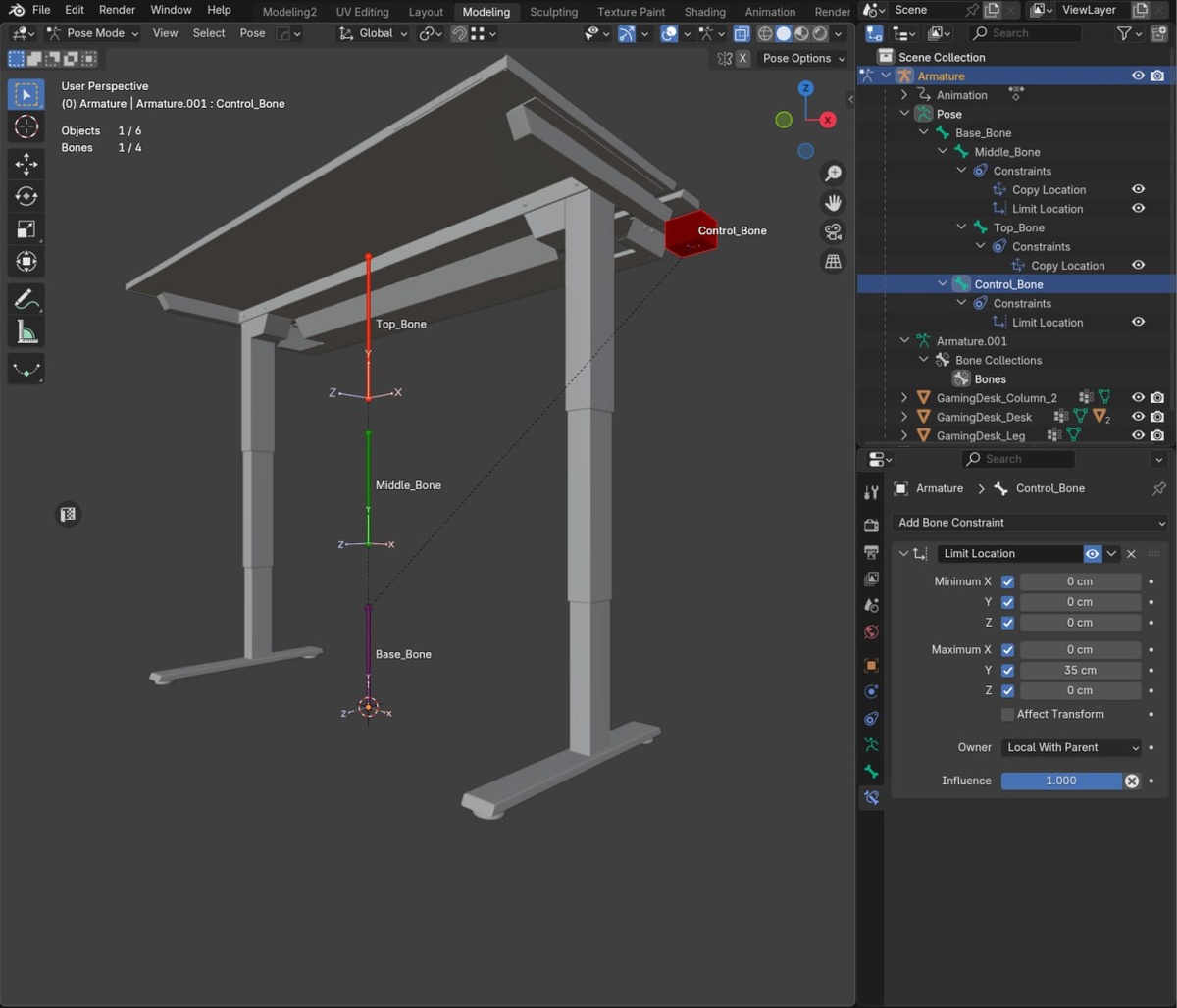The width and height of the screenshot is (1177, 1008).
Task: Open the Output properties tab
Action: pos(871,553)
